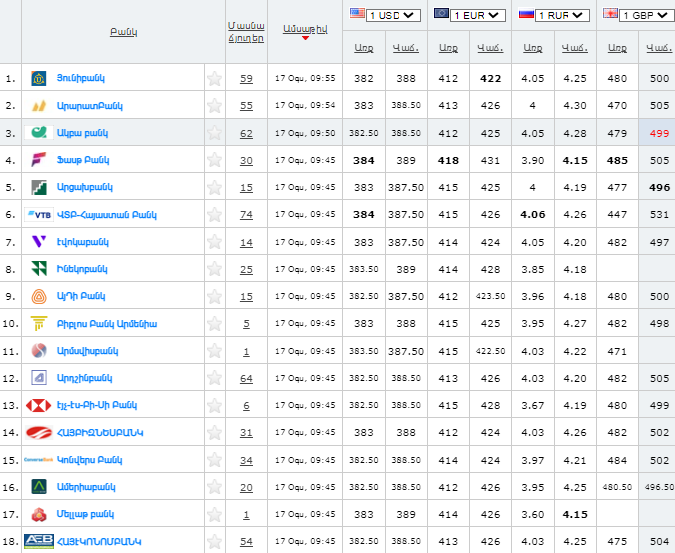Toggle favorite star for Արցախբանկ
This screenshot has width=675, height=553.
214,188
